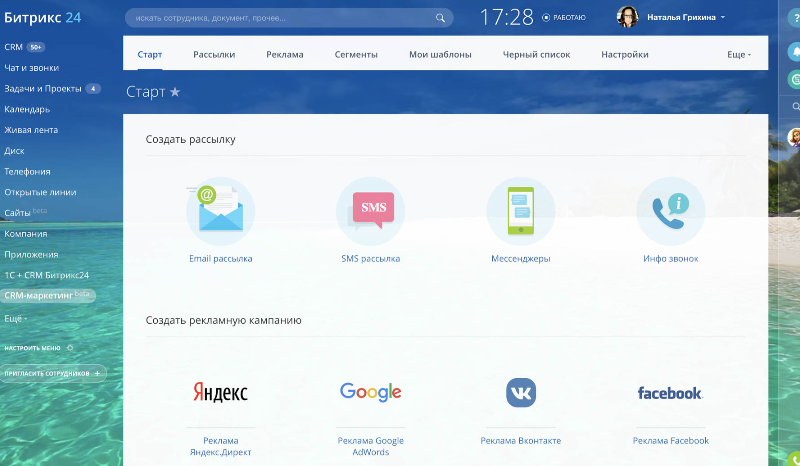The width and height of the screenshot is (800, 466).
Task: Open the gear beside Настроить меню
Action: coord(70,348)
